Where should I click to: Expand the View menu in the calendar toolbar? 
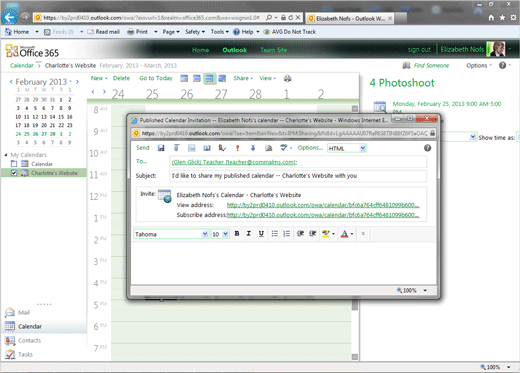267,78
